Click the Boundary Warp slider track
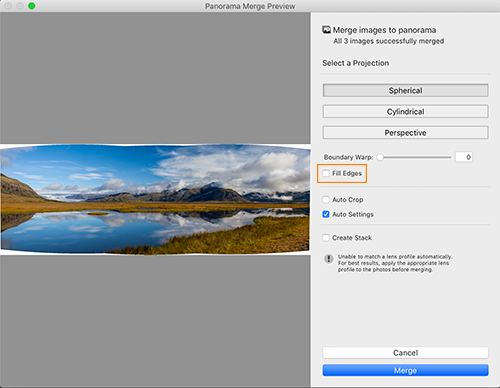The image size is (500, 388). (x=415, y=157)
